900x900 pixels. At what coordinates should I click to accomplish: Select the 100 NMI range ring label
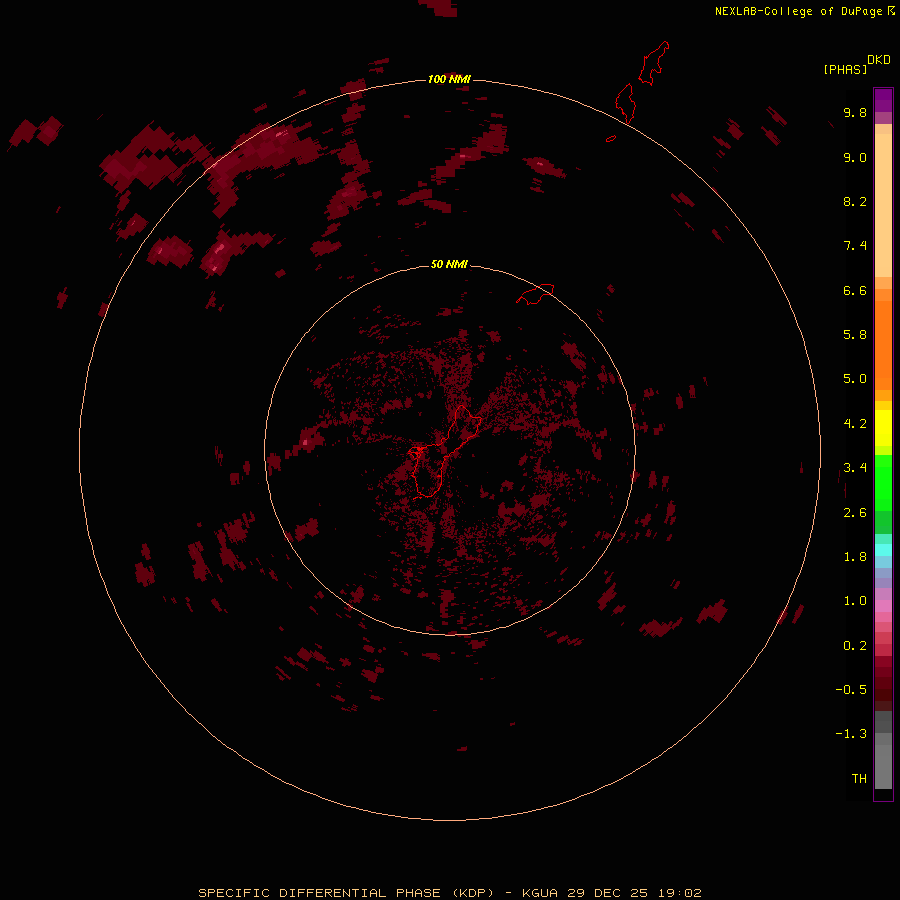click(x=449, y=79)
